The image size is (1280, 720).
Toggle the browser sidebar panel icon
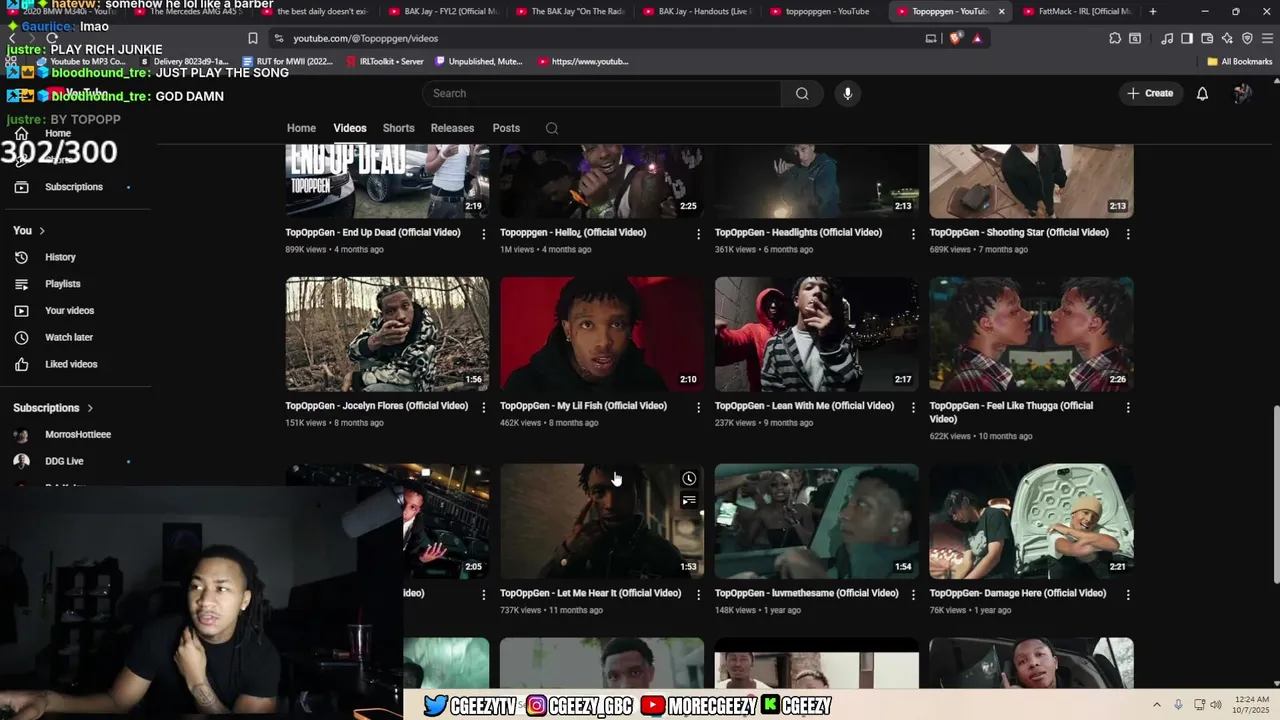click(1187, 38)
